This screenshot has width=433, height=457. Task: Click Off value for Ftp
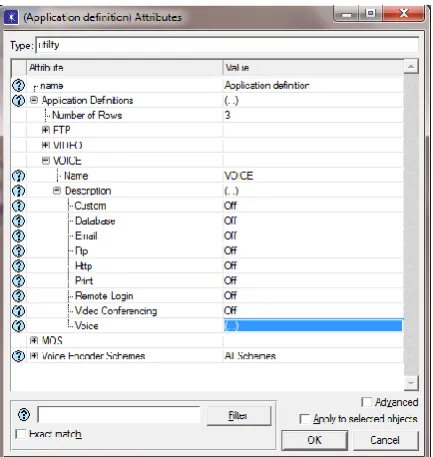pyautogui.click(x=313, y=251)
